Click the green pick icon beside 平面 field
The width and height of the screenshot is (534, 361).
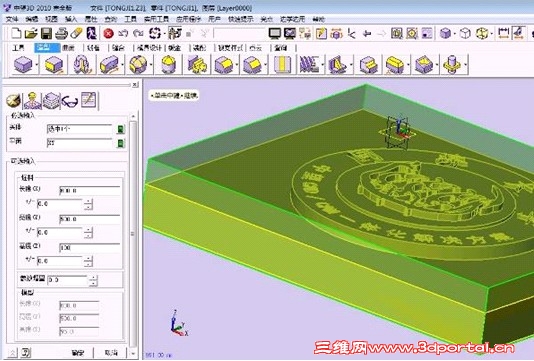point(121,143)
